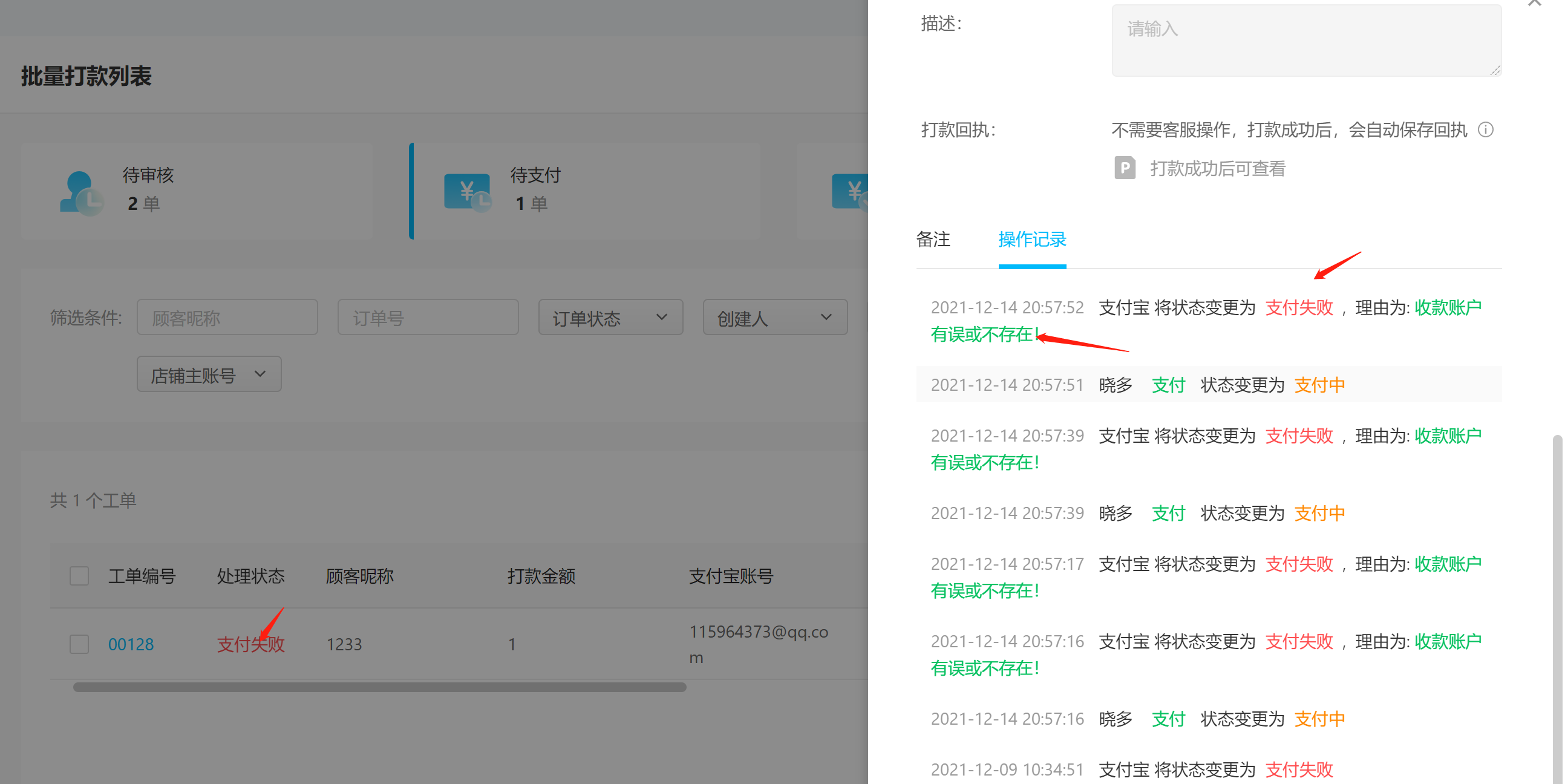Click the 2021-12-14 20:57:16 晓多 log row
The image size is (1565, 784).
(1209, 719)
